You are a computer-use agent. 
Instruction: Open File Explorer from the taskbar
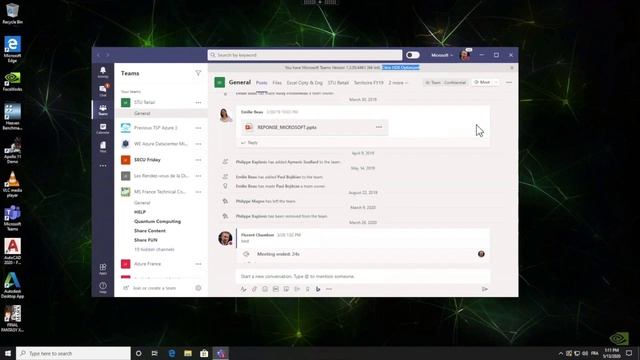click(188, 353)
